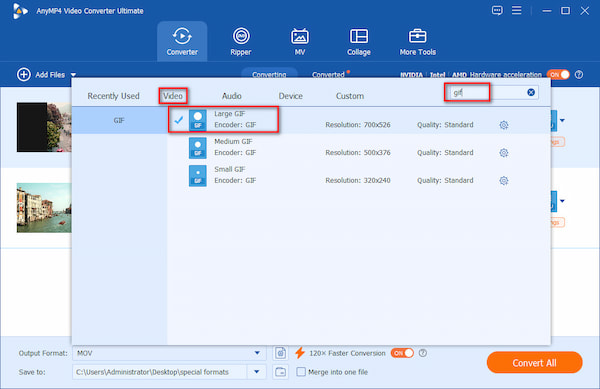The width and height of the screenshot is (600, 389).
Task: Click the snapshot settings icon beside Output Format
Action: tap(280, 353)
